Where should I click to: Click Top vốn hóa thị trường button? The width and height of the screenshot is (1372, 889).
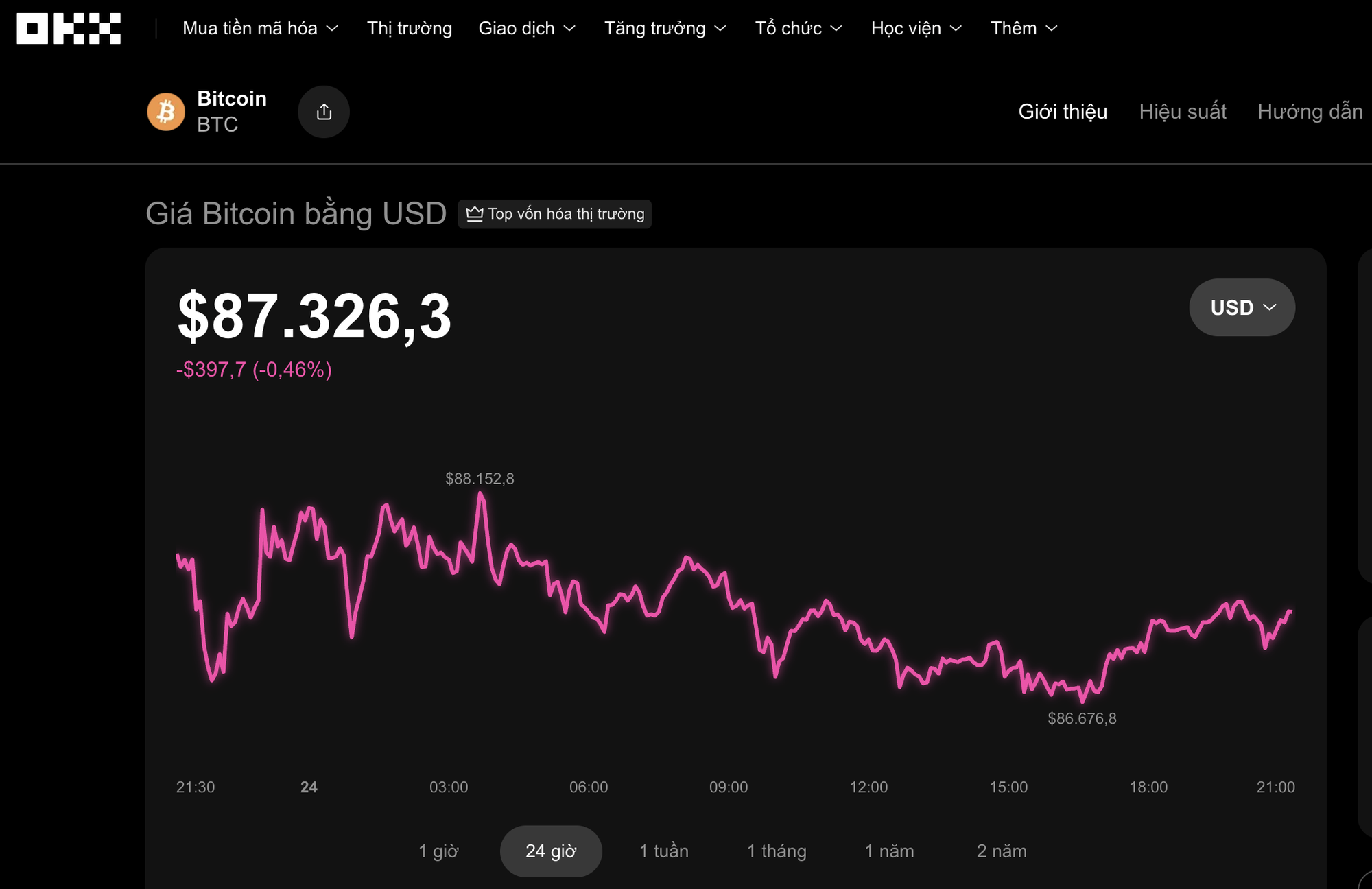click(554, 214)
